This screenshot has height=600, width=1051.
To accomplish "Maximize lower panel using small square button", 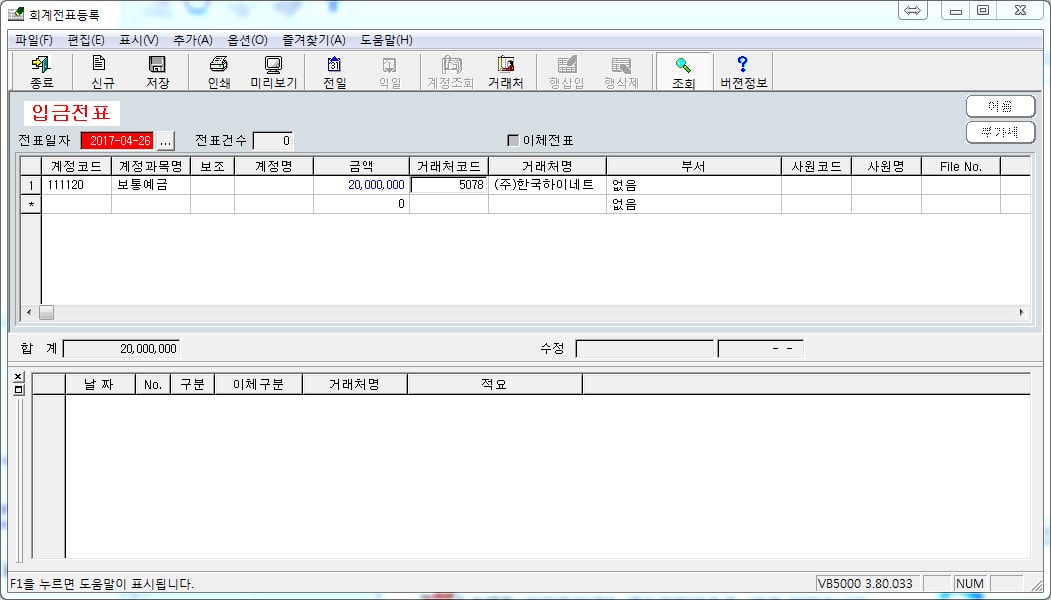I will (x=18, y=390).
